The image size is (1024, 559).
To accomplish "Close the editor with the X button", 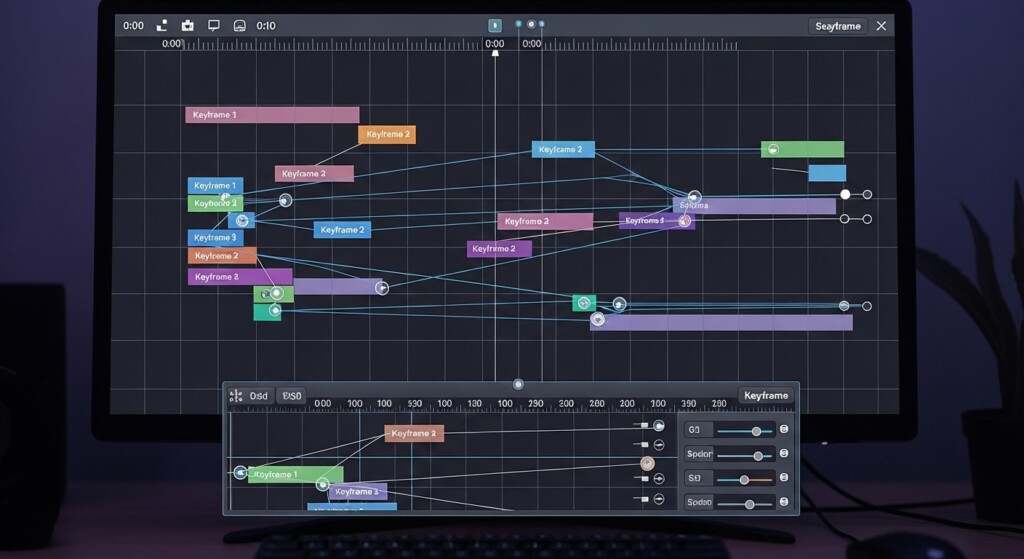I will coord(881,26).
